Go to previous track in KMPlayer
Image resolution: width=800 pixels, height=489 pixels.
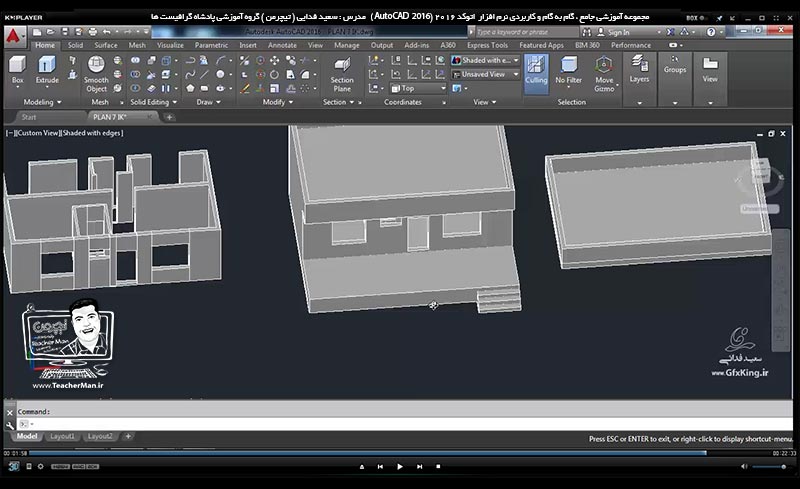[x=380, y=467]
